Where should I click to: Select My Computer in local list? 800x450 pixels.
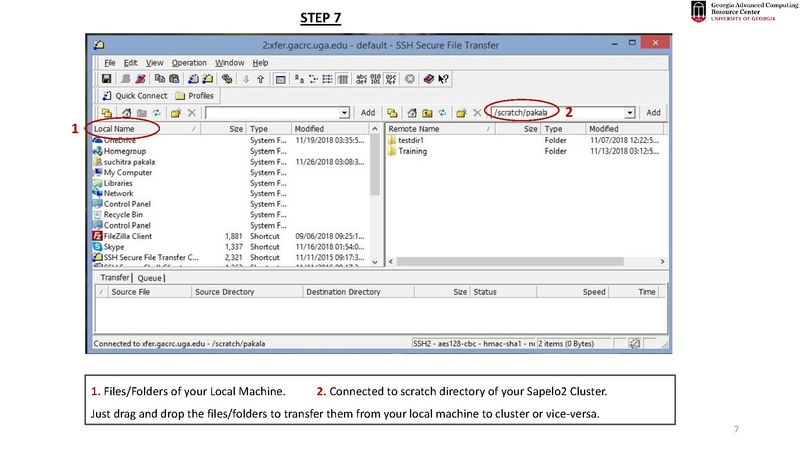tap(128, 172)
